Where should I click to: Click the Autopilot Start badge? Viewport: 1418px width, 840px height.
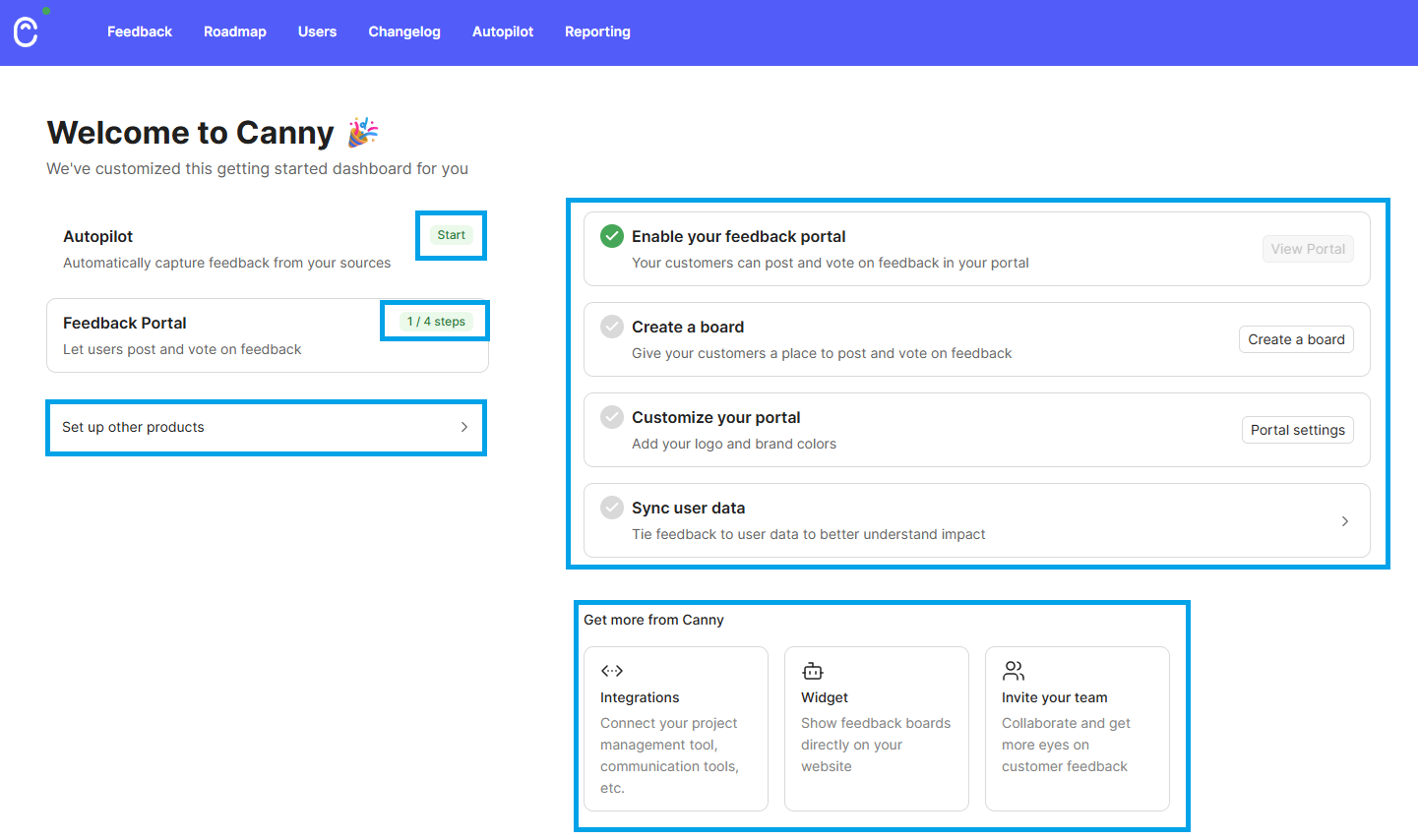[451, 235]
